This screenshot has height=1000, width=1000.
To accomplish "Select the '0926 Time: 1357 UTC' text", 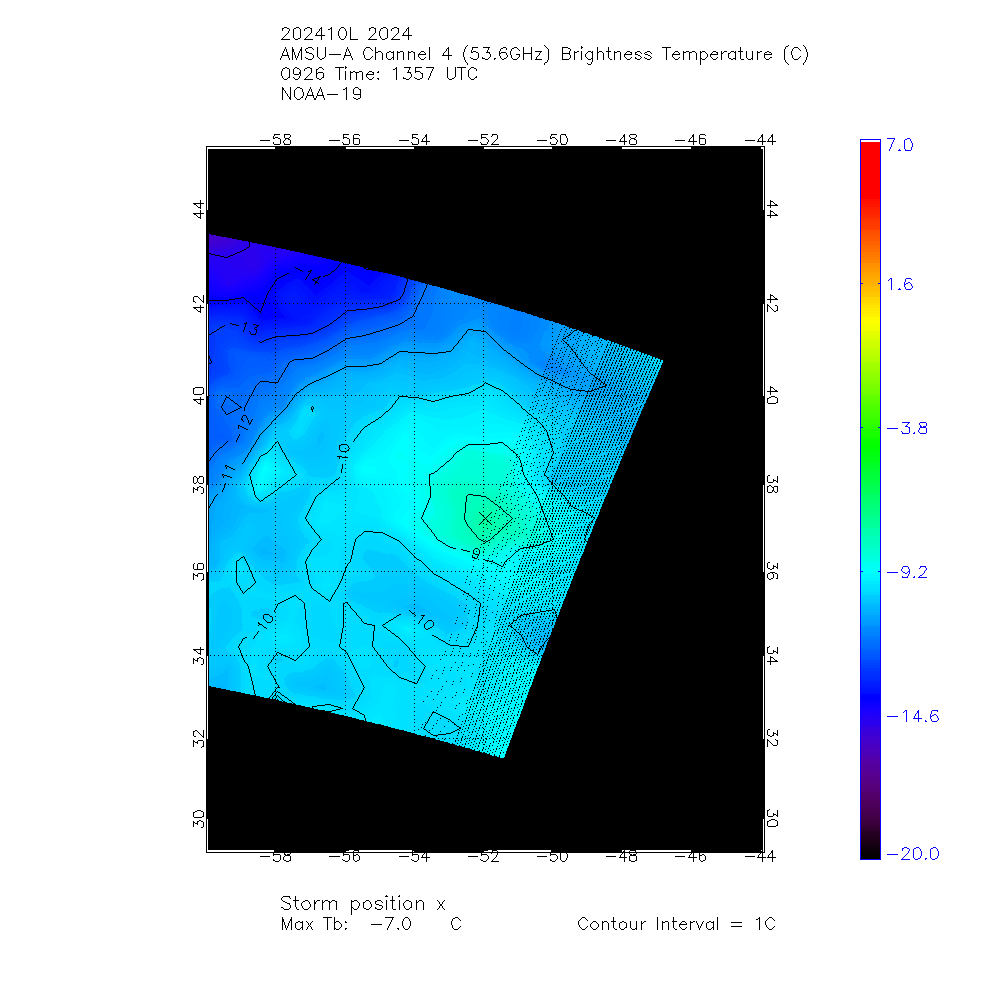I will coord(379,74).
